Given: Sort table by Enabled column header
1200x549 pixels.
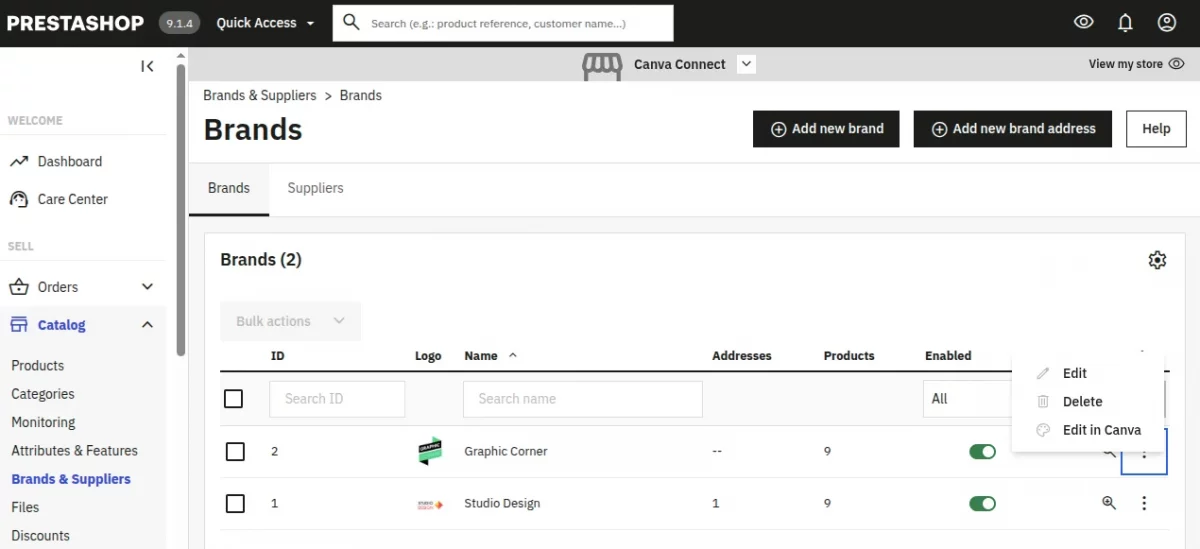Looking at the screenshot, I should [x=948, y=356].
